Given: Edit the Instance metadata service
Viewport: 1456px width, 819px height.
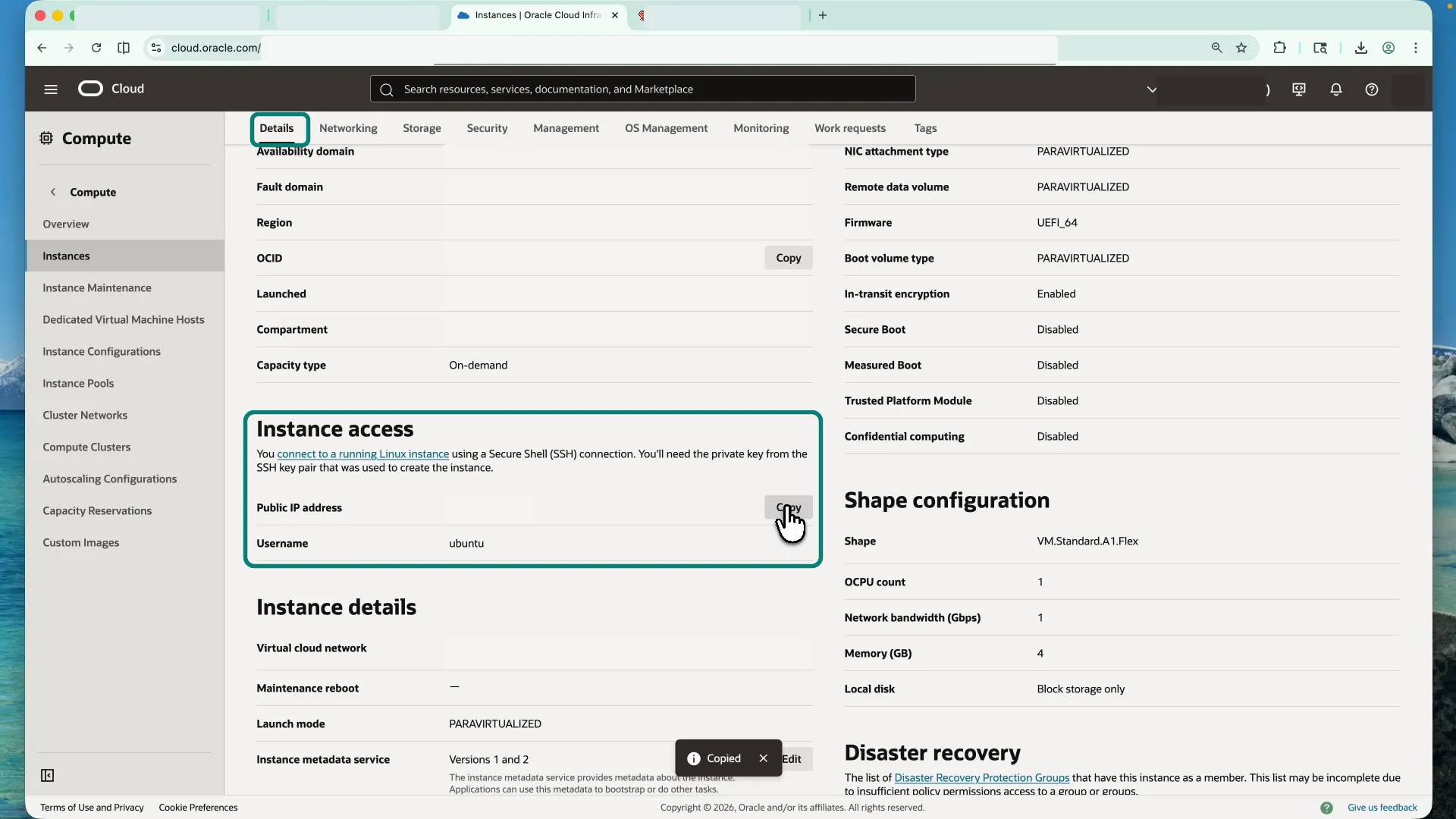Looking at the screenshot, I should click(792, 759).
